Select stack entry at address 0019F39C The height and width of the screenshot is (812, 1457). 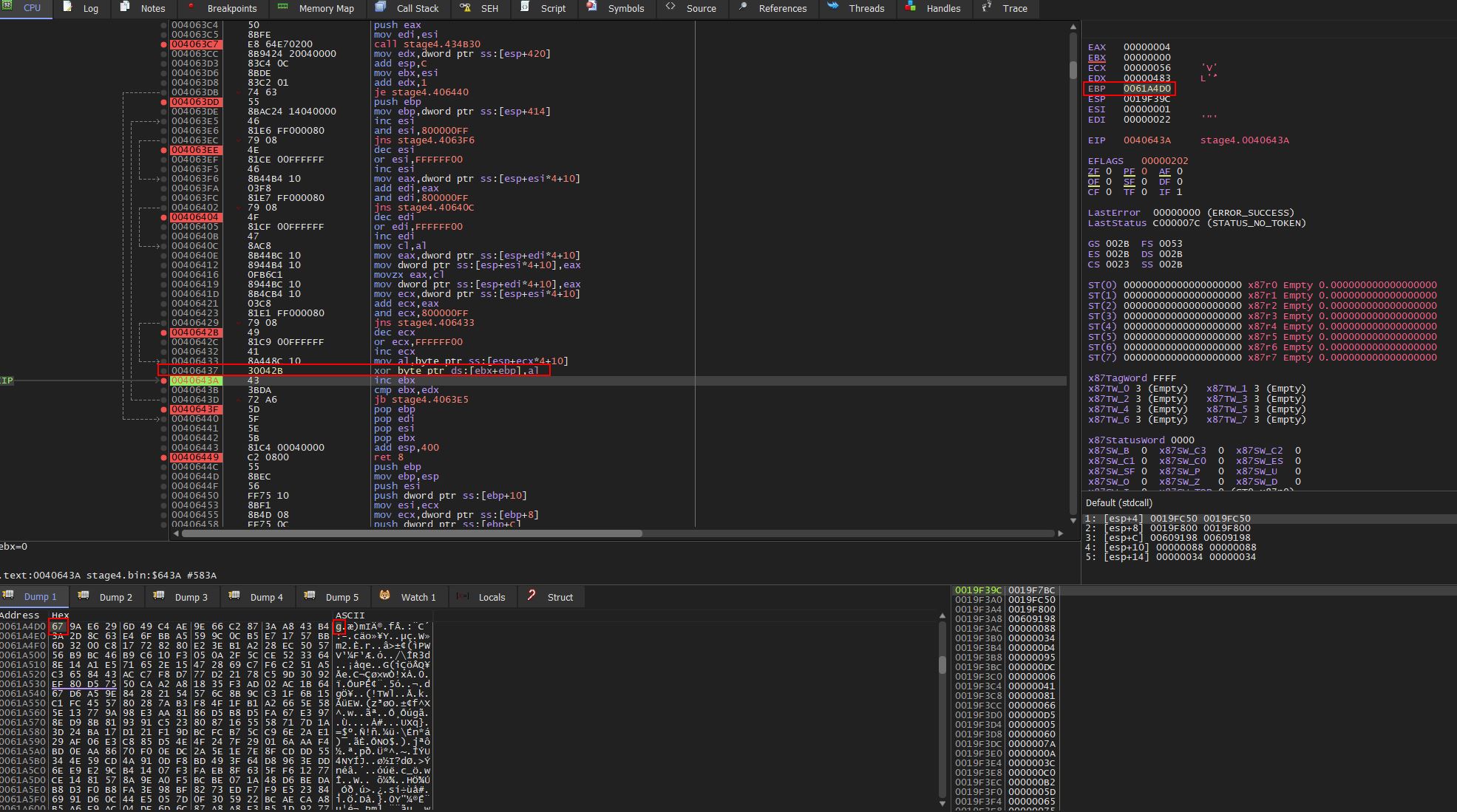[x=1005, y=590]
